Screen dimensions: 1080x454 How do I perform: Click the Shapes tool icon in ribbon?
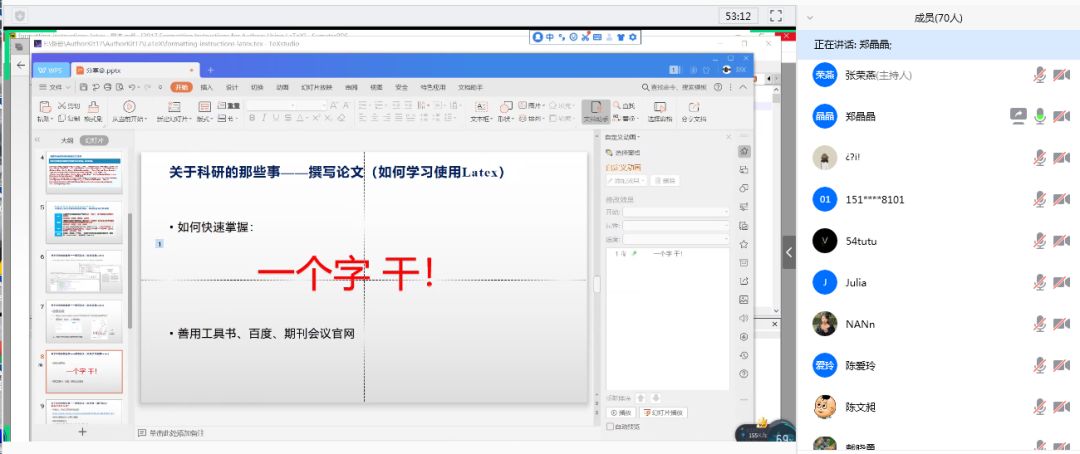(x=506, y=108)
